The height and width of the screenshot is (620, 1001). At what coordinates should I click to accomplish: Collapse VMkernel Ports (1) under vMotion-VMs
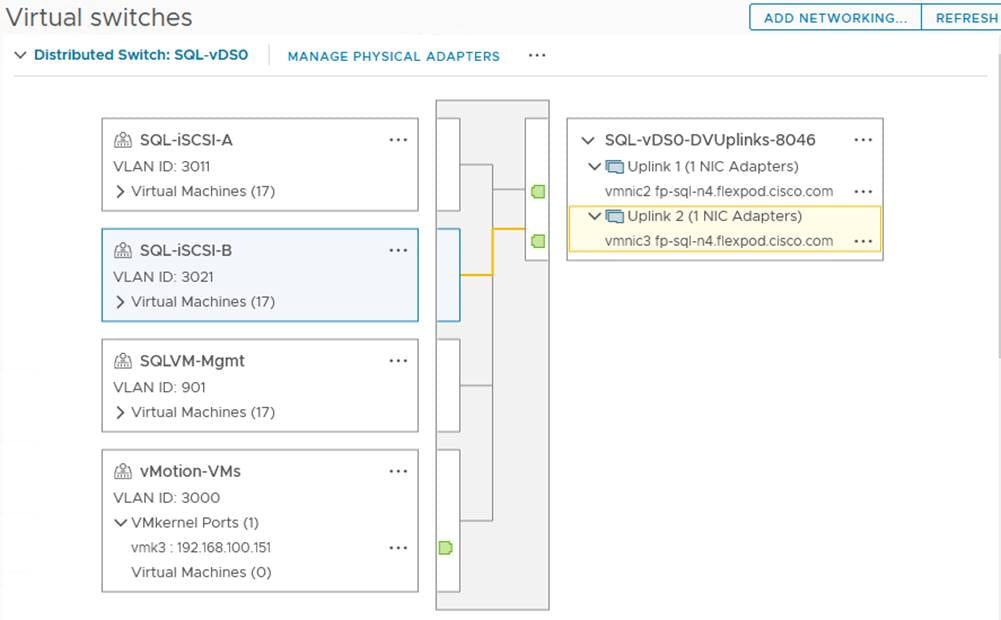pyautogui.click(x=120, y=523)
